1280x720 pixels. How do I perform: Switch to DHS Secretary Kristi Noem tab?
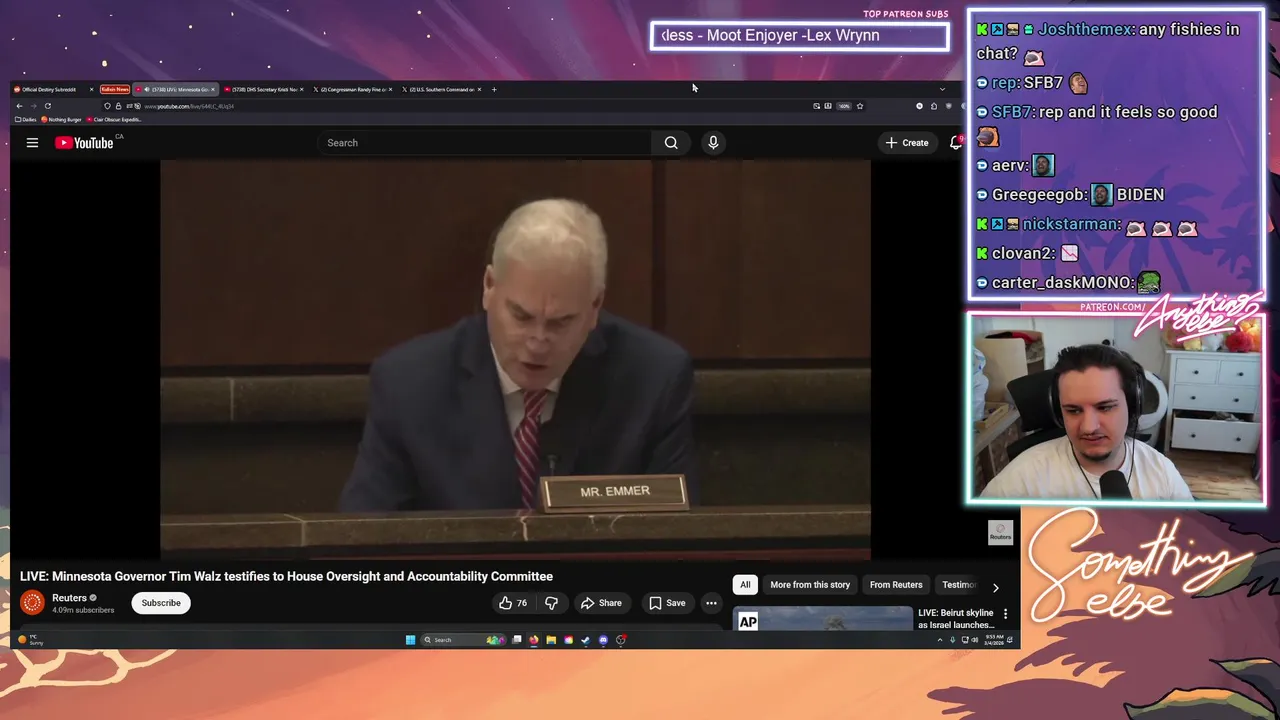click(264, 89)
